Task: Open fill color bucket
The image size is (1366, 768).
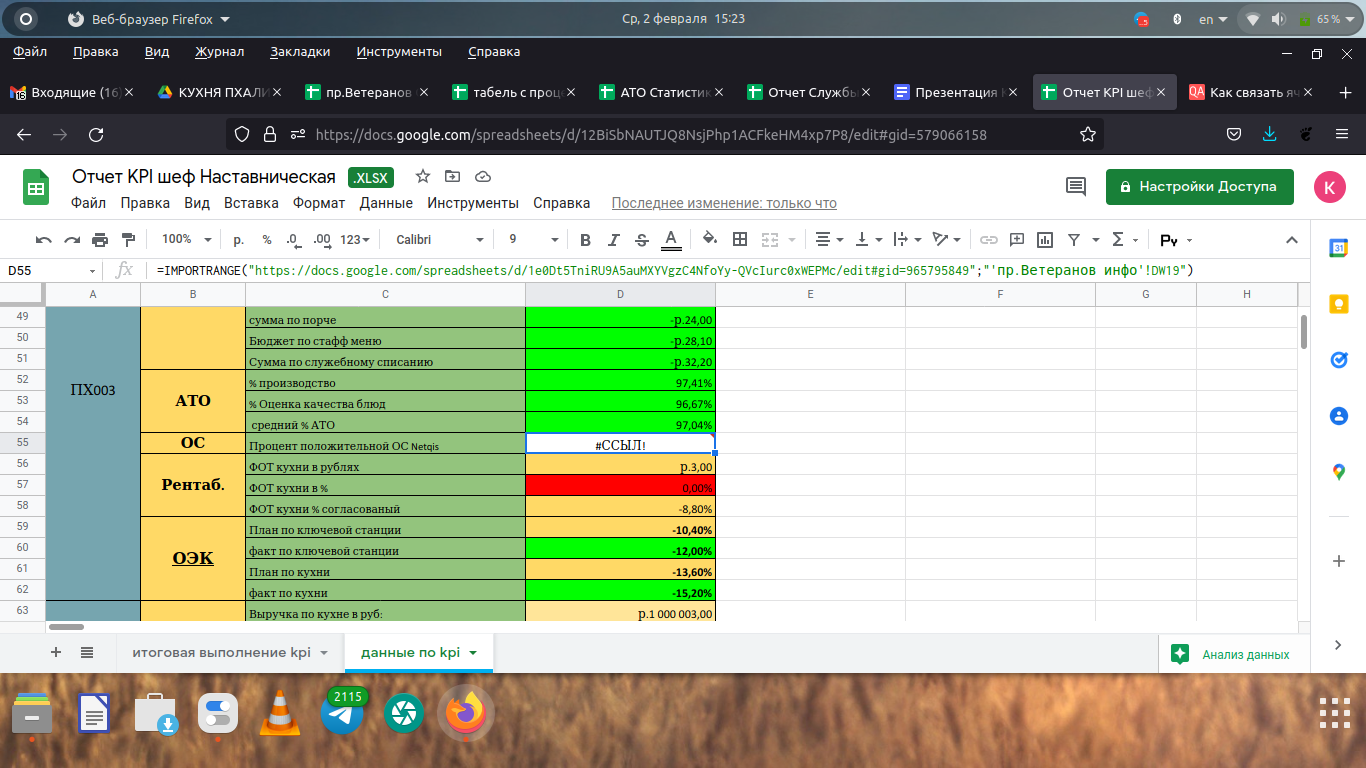Action: (x=710, y=240)
